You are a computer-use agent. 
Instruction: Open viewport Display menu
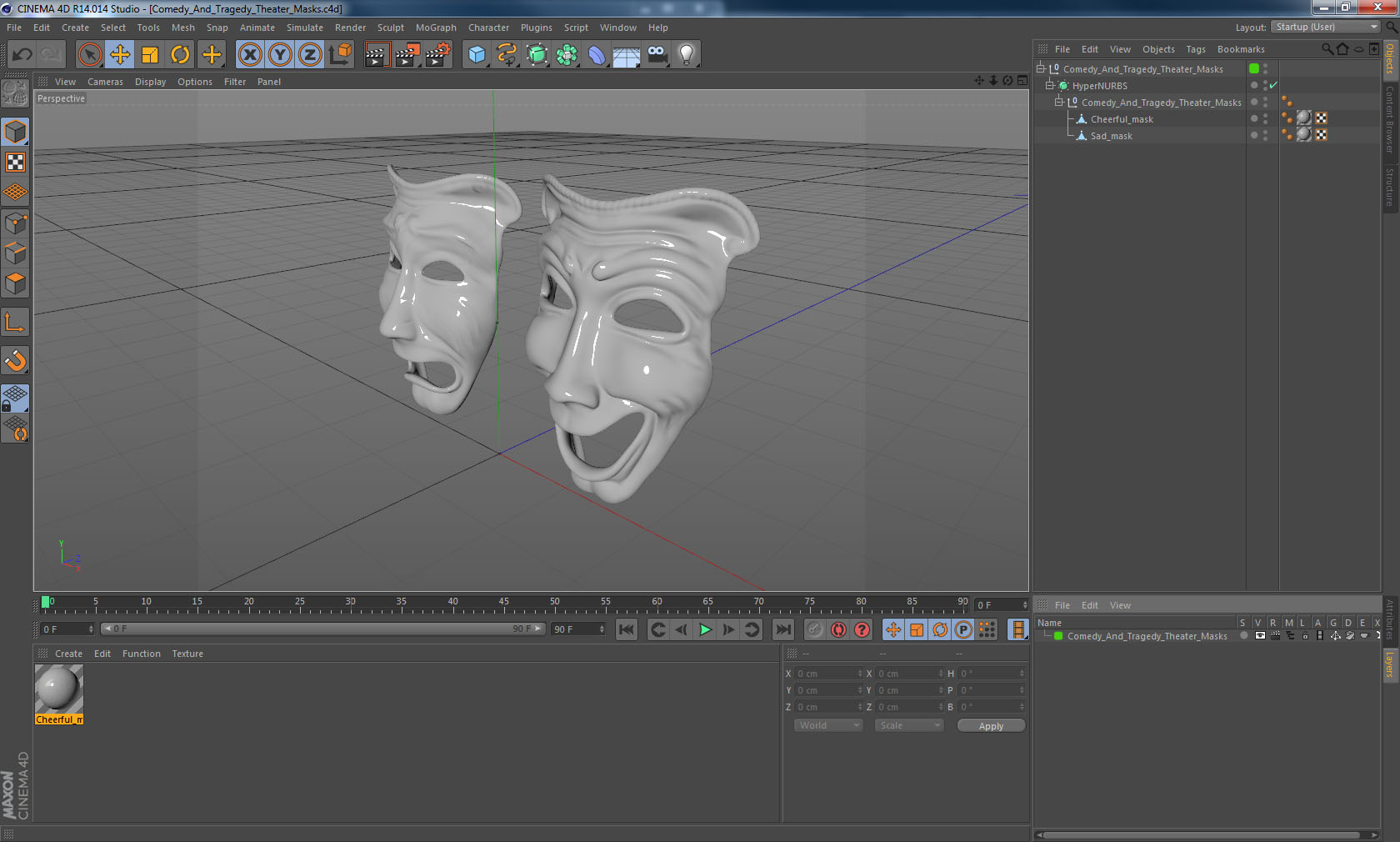pyautogui.click(x=150, y=82)
